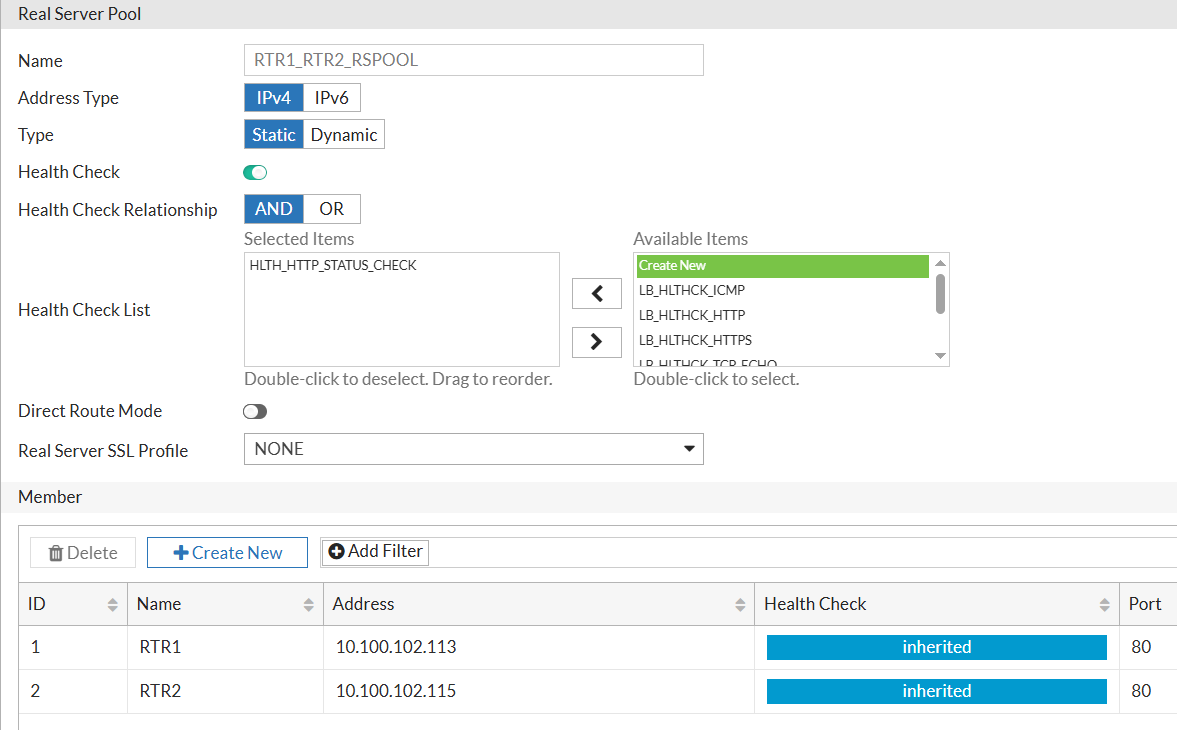The height and width of the screenshot is (730, 1177).
Task: Toggle the Health Check switch off
Action: point(255,173)
